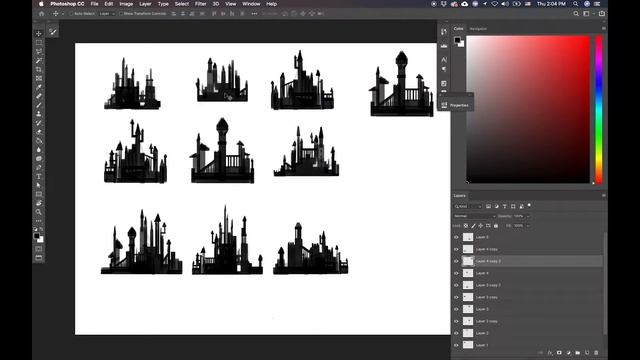This screenshot has height=360, width=640.
Task: Open blend mode Normal dropdown
Action: click(475, 216)
